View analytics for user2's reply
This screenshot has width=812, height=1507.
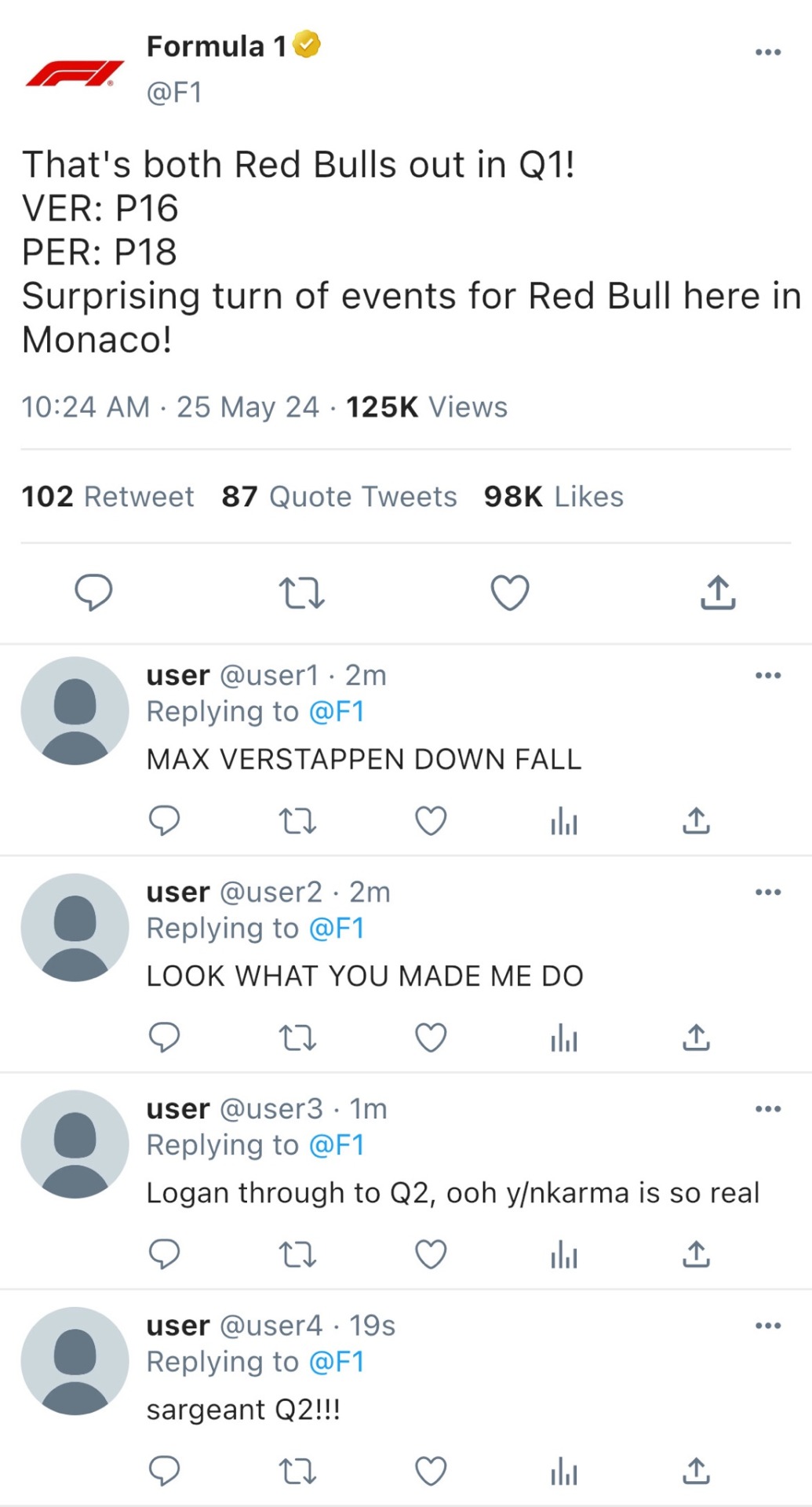click(x=564, y=1038)
